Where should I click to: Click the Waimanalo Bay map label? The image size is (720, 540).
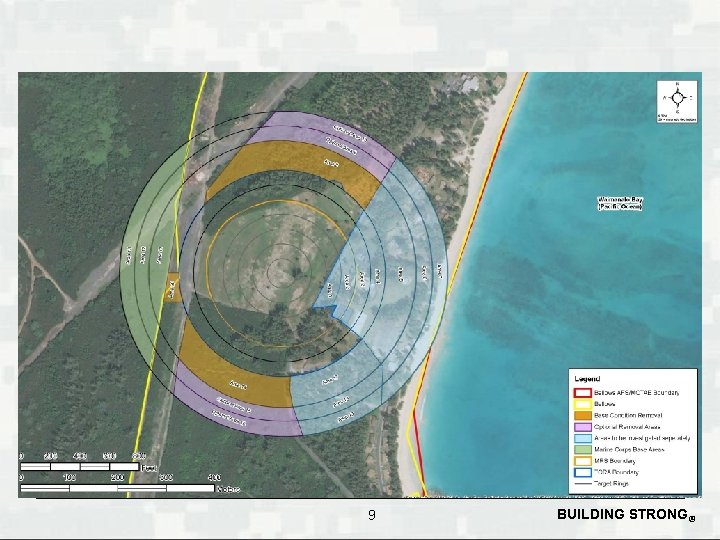click(620, 203)
